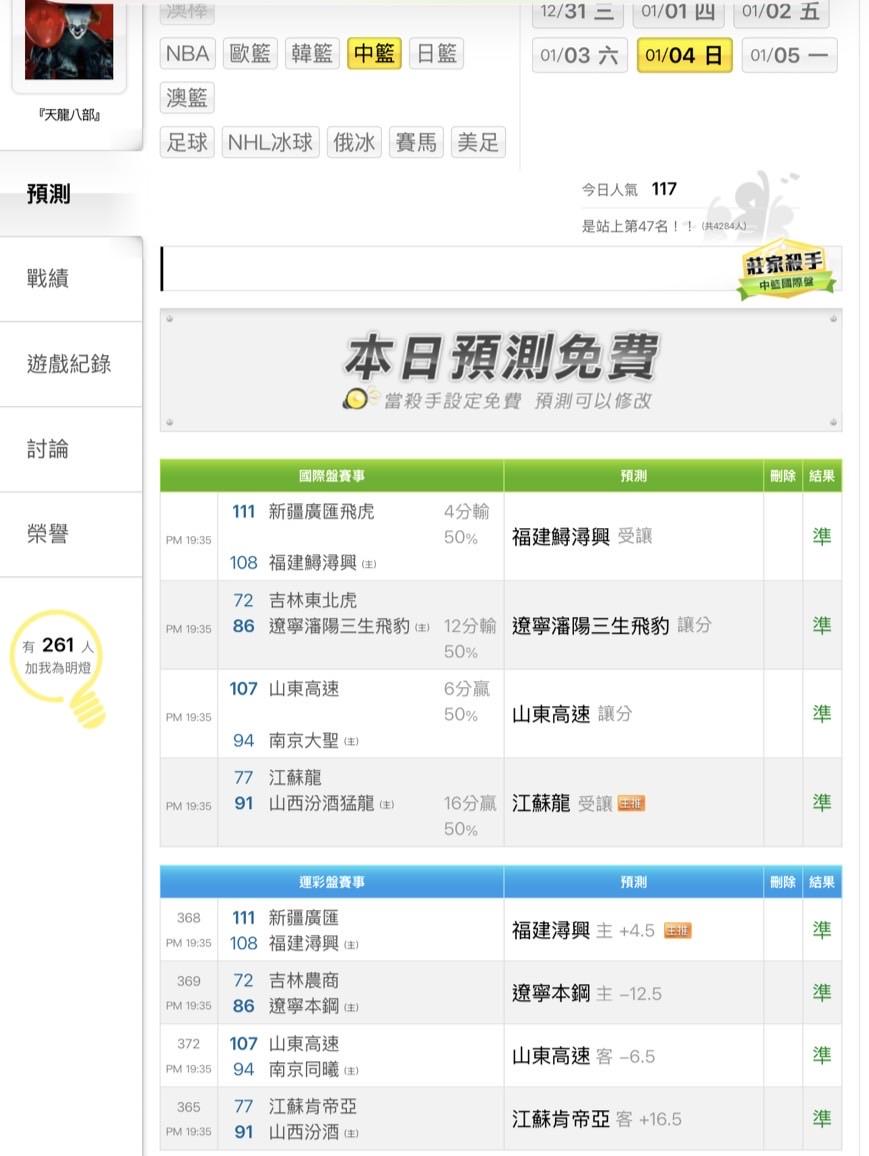
Task: Select the 足球 sport tab
Action: click(x=187, y=142)
